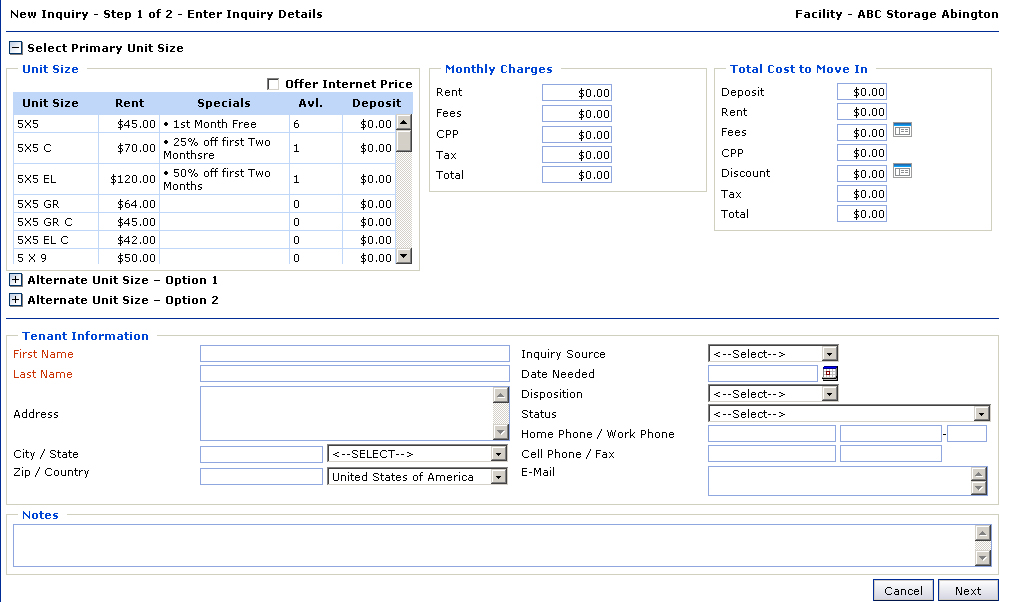1021x602 pixels.
Task: Open the Disposition dropdown
Action: click(x=772, y=394)
